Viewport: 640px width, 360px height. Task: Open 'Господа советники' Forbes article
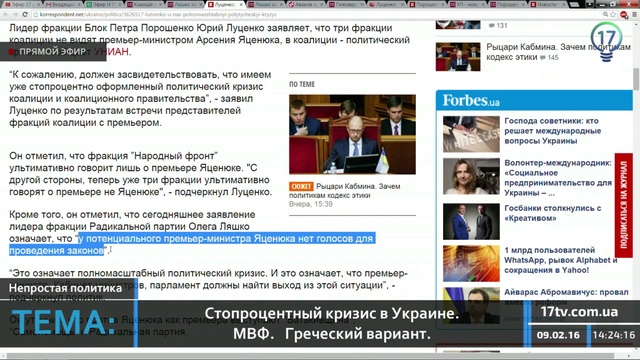[553, 131]
